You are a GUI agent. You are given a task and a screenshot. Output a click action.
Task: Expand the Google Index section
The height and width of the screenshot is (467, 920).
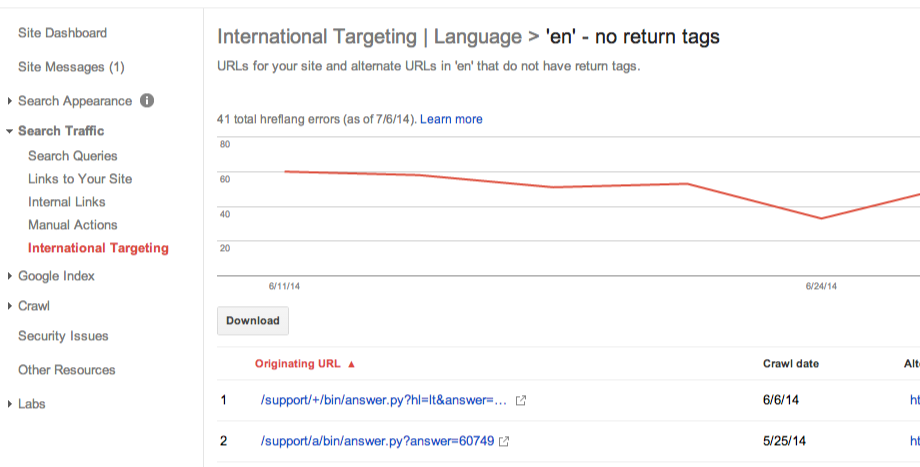[x=10, y=276]
